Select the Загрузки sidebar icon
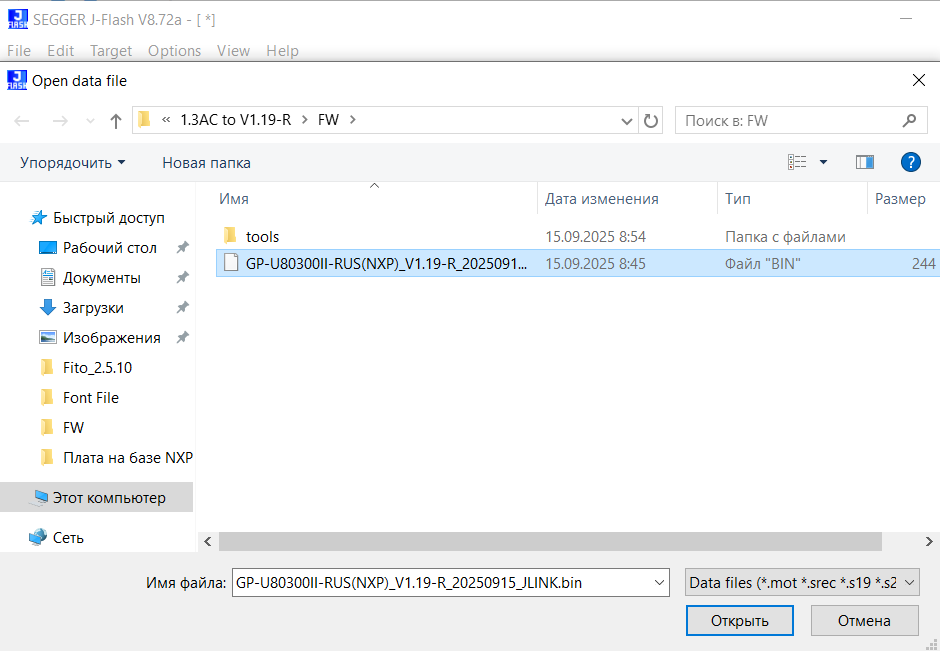Viewport: 940px width, 651px height. click(47, 307)
